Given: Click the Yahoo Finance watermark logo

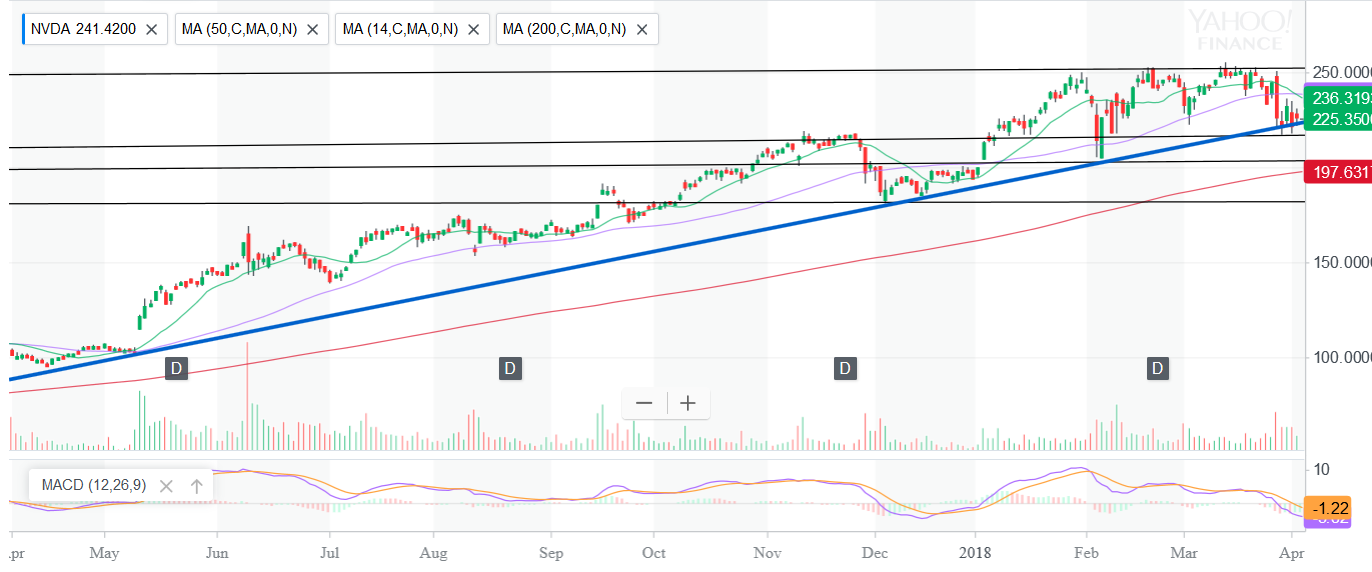Looking at the screenshot, I should click(1239, 30).
